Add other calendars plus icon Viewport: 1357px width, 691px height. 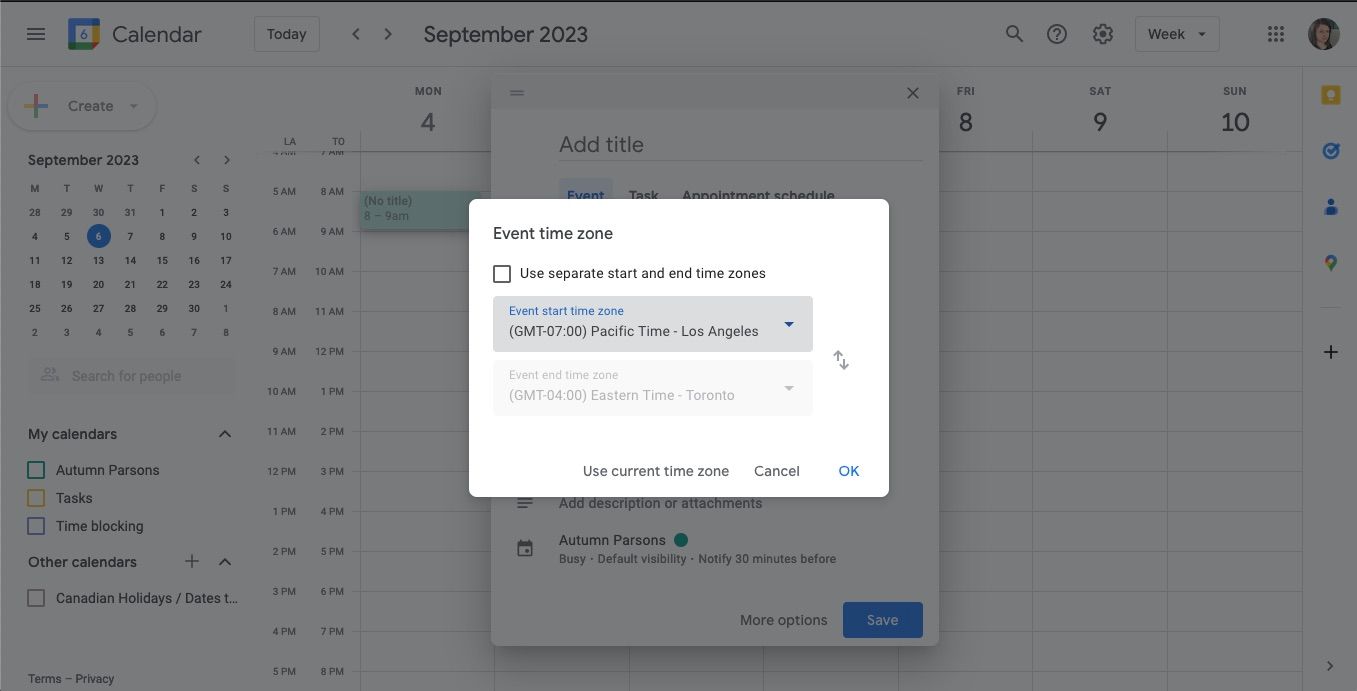tap(192, 562)
